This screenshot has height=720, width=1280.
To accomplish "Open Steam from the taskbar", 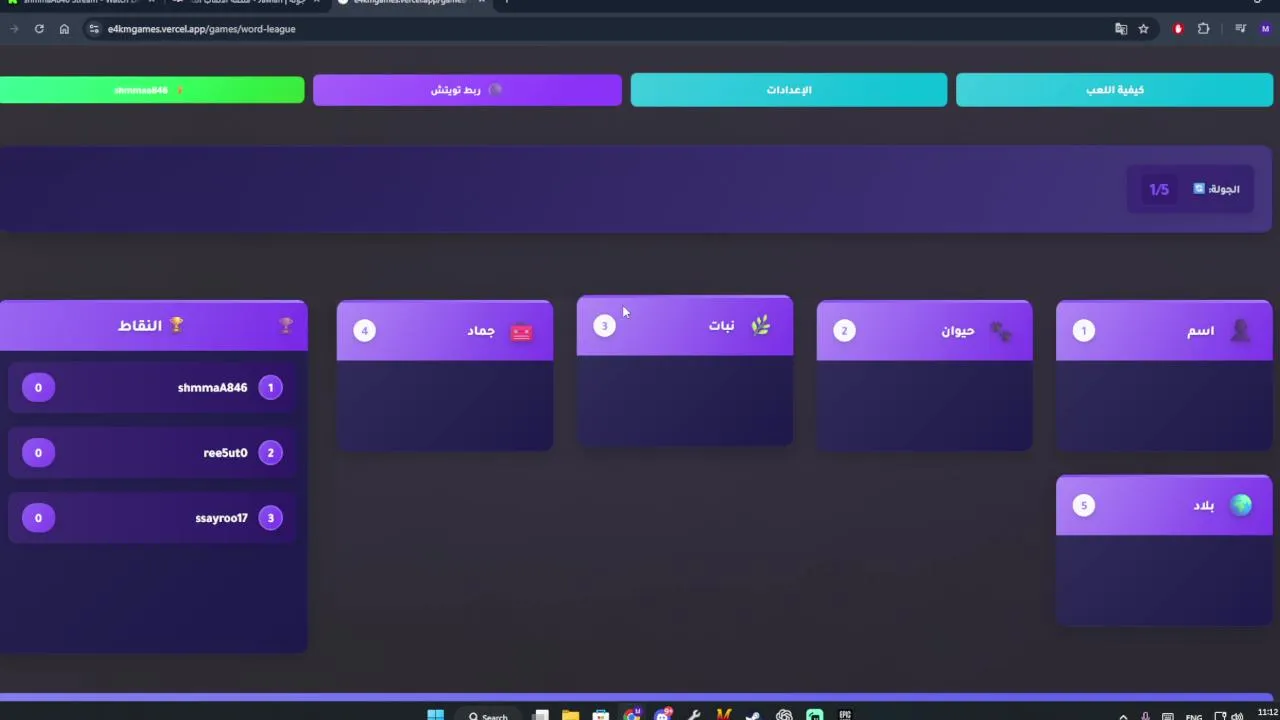I will (x=753, y=715).
